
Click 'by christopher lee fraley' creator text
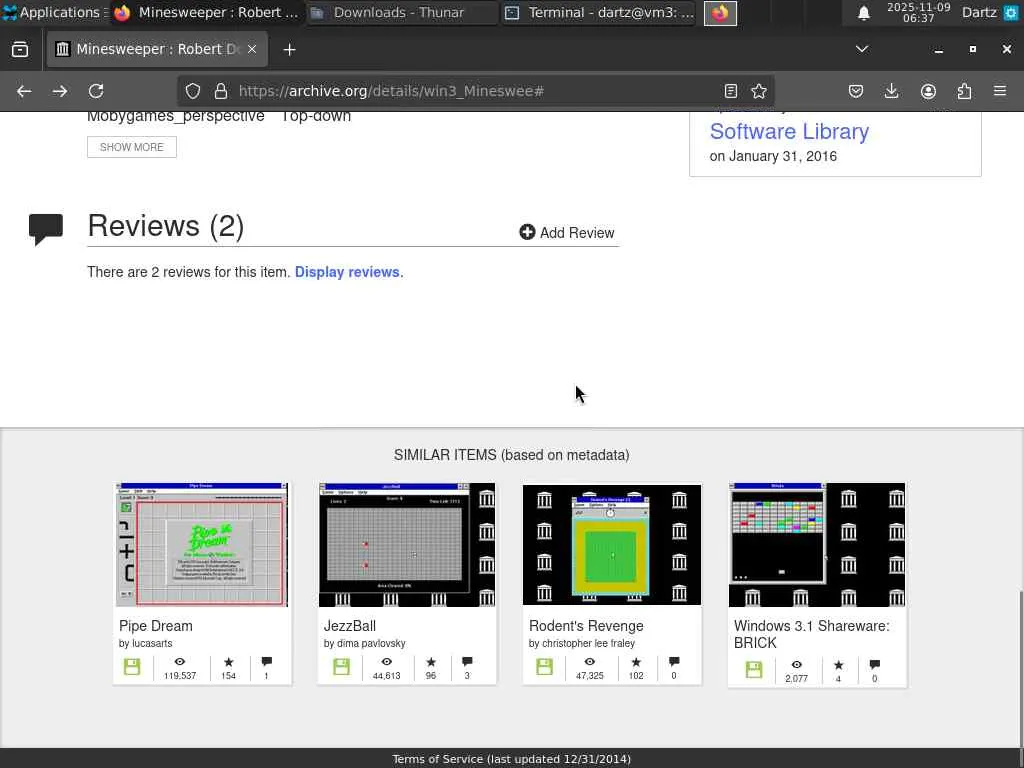(x=582, y=643)
